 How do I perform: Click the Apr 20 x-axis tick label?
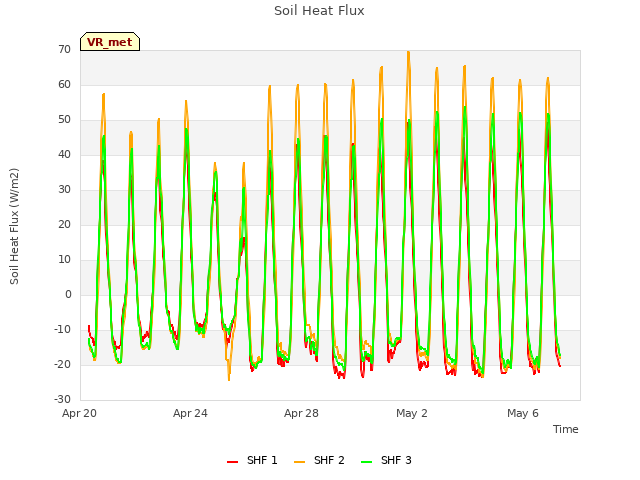tap(79, 413)
